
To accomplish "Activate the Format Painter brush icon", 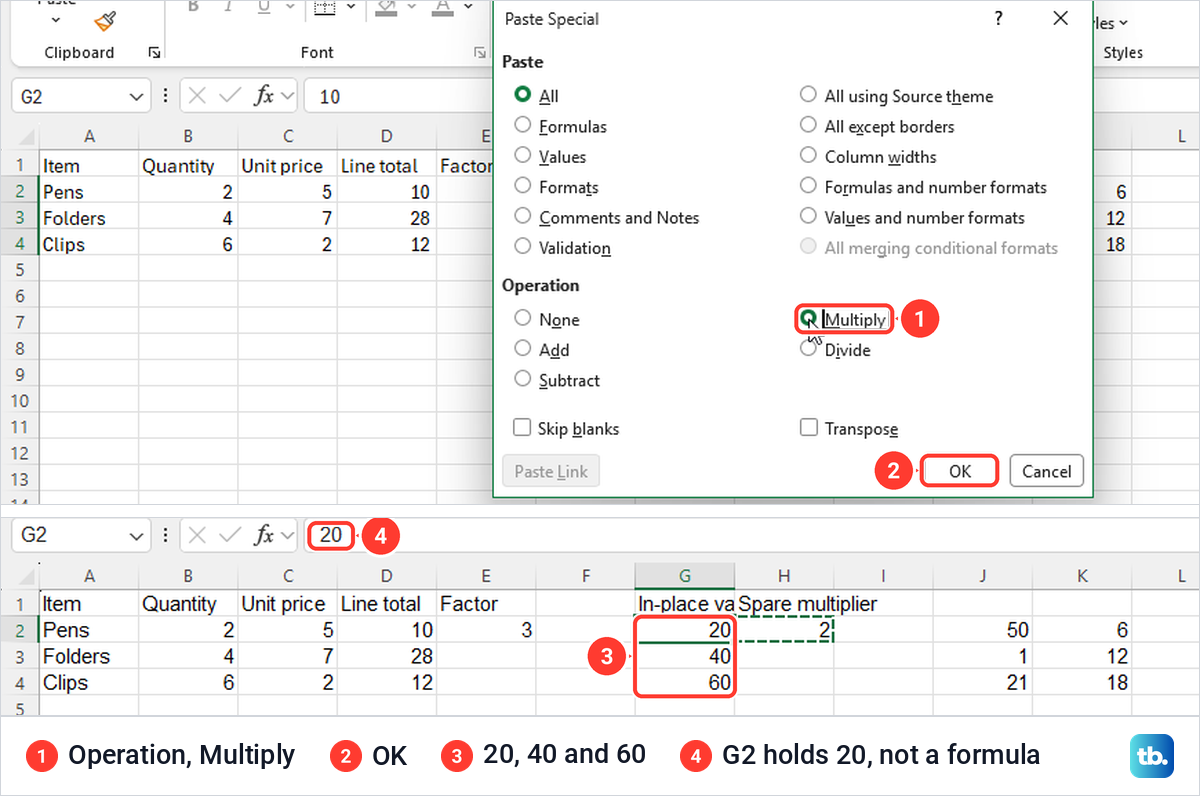I will click(105, 19).
